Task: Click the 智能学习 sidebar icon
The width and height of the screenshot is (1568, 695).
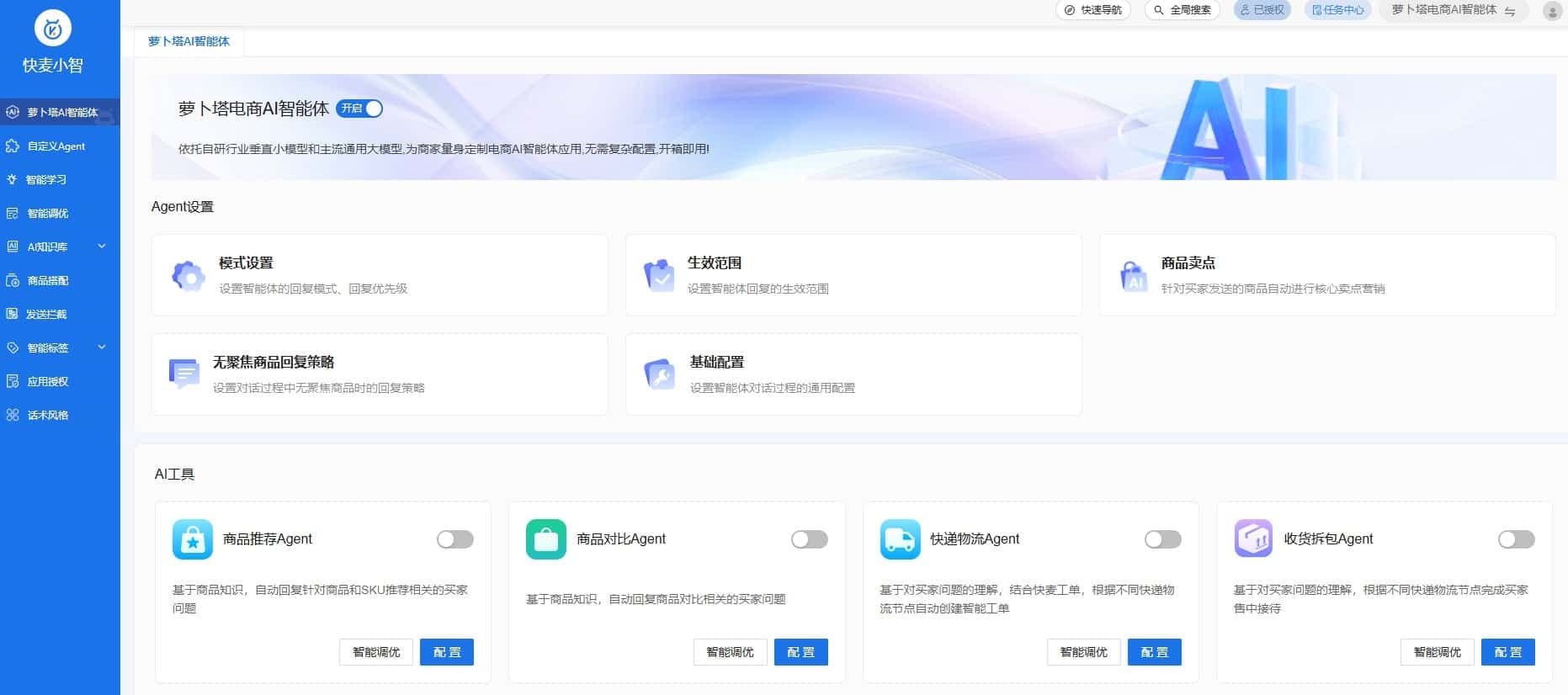Action: (x=12, y=179)
